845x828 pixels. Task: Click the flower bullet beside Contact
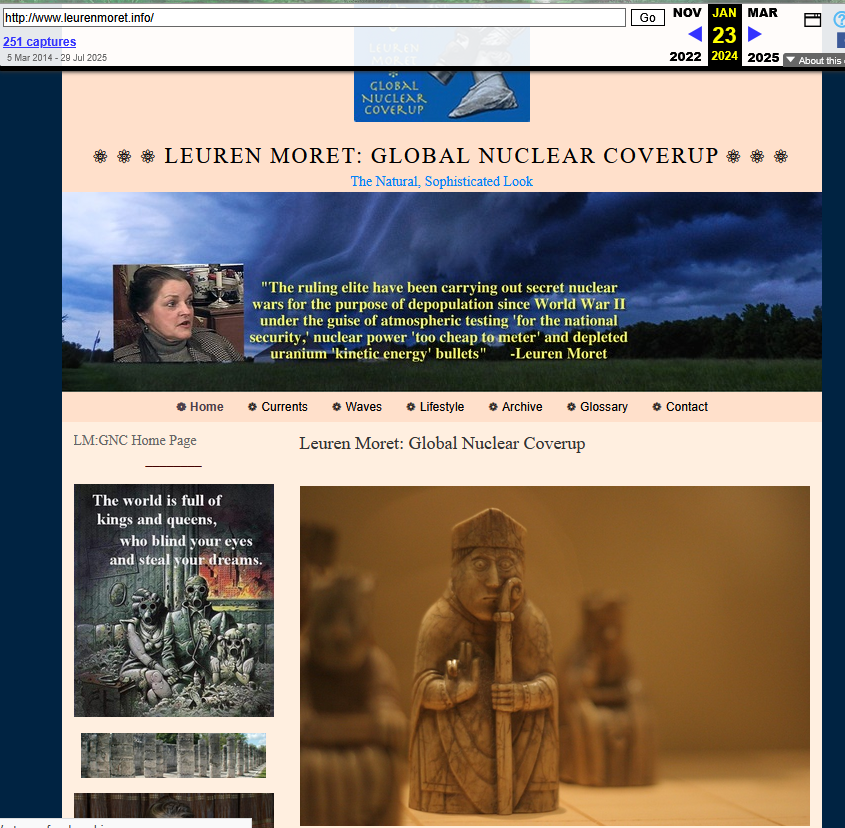pos(657,407)
